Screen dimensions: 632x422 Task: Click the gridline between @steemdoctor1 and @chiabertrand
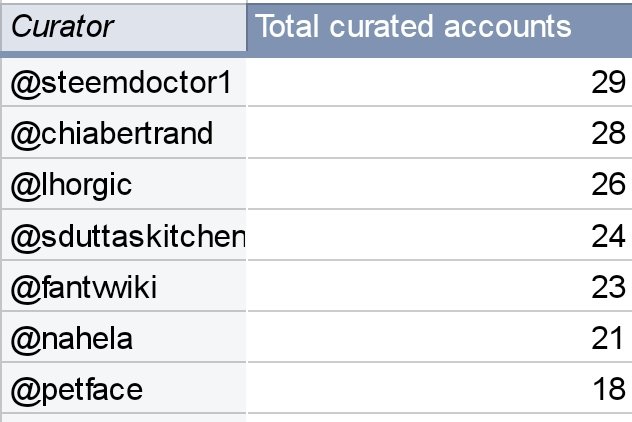click(122, 108)
